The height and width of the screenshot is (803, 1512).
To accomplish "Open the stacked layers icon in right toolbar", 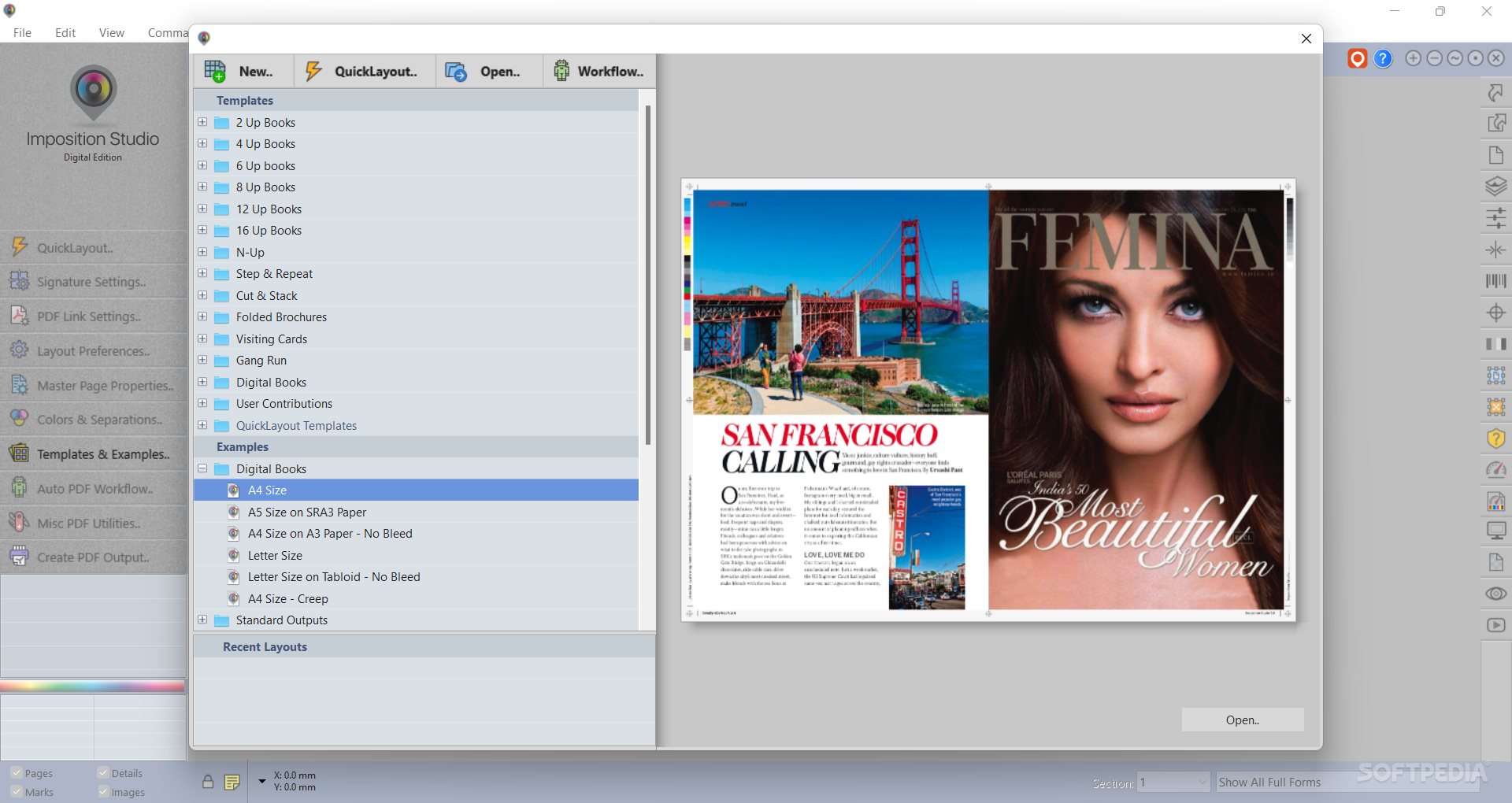I will tap(1495, 187).
